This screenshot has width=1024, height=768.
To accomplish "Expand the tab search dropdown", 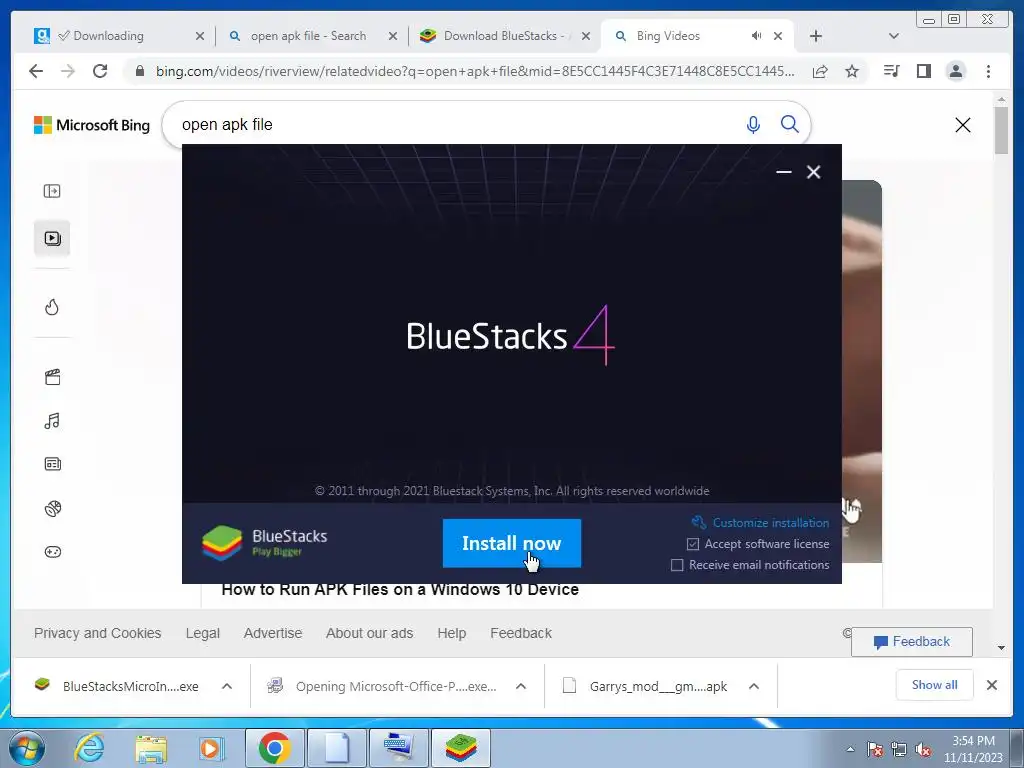I will (x=894, y=36).
